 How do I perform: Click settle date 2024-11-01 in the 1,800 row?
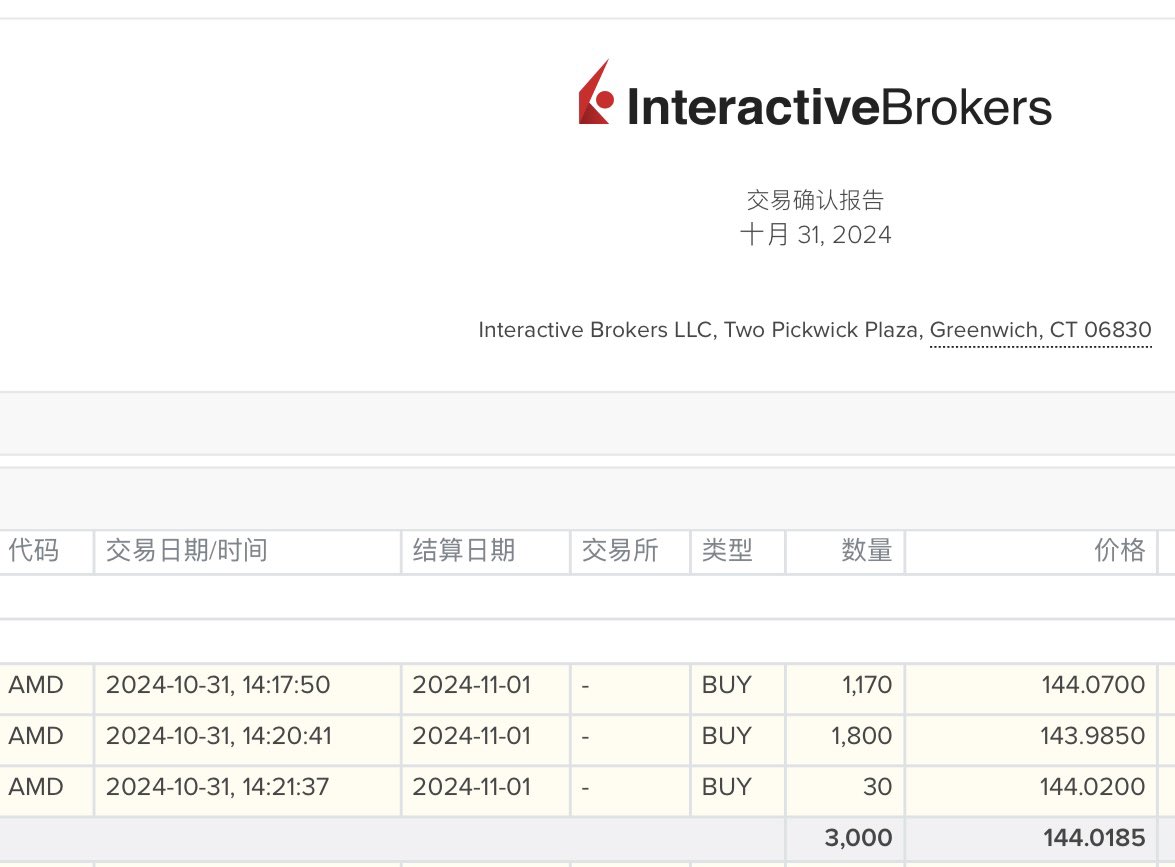[471, 736]
